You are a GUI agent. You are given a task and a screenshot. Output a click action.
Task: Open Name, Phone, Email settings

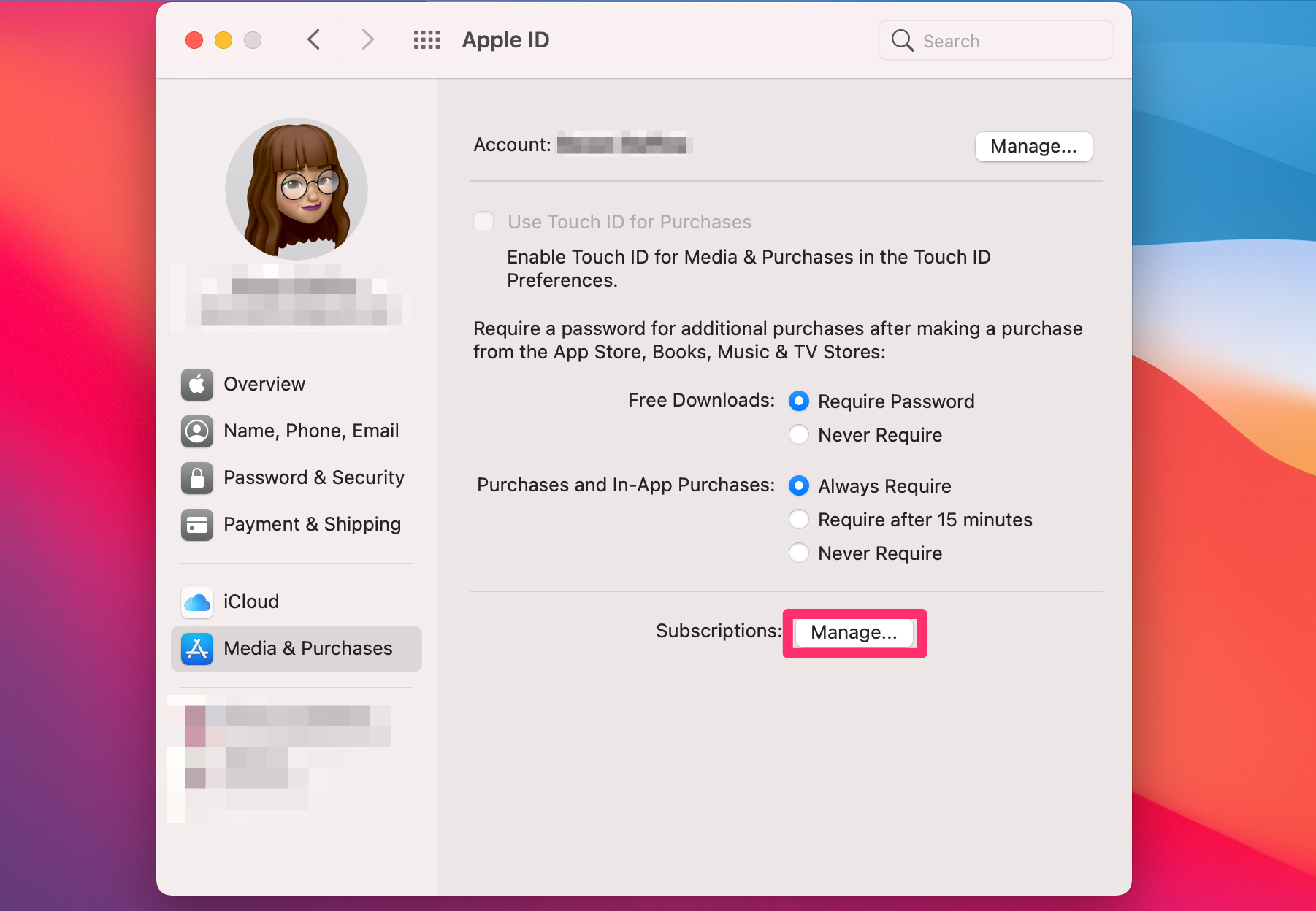click(297, 431)
